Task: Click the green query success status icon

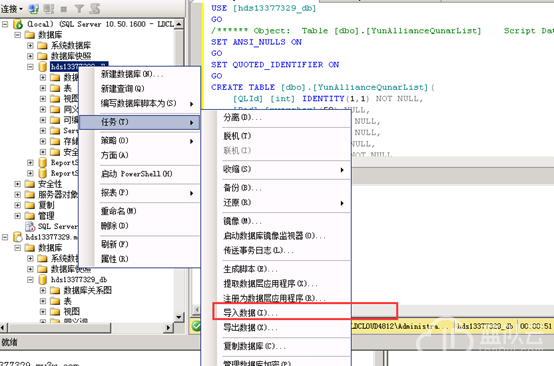Action: click(x=195, y=326)
